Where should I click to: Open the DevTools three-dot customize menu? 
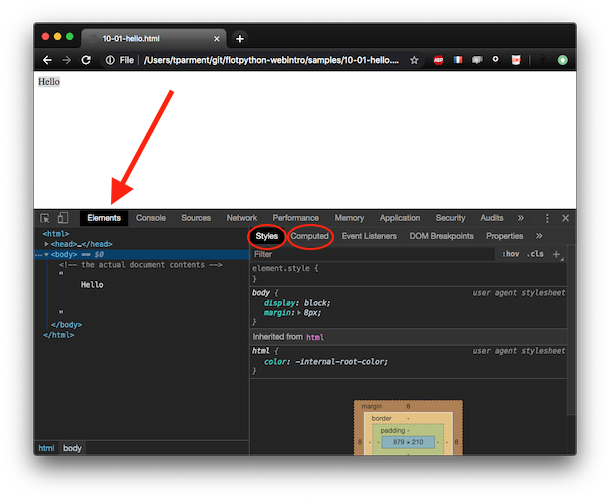[547, 218]
